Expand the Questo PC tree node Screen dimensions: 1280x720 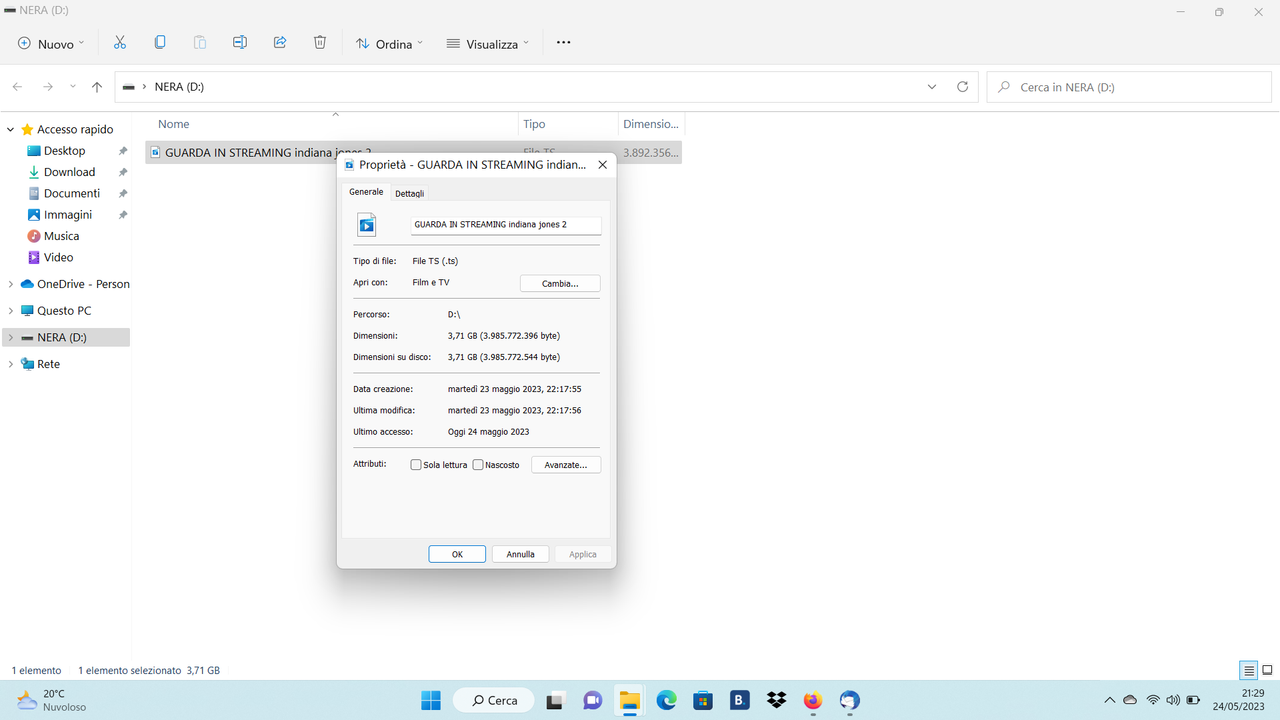(x=11, y=311)
